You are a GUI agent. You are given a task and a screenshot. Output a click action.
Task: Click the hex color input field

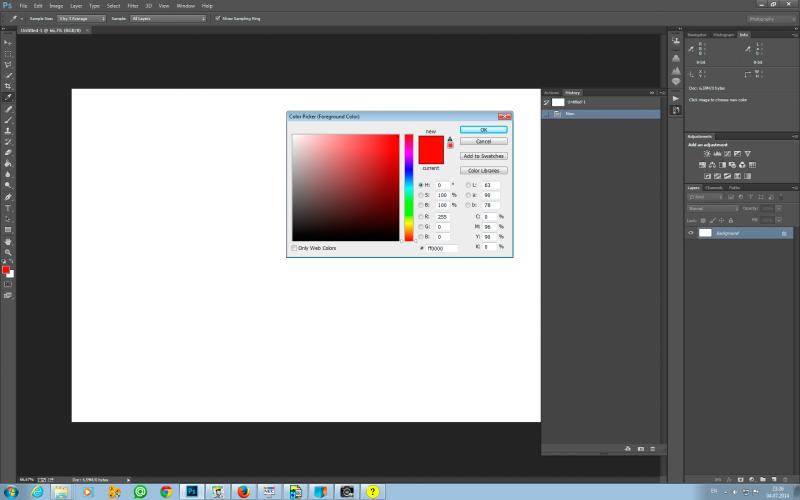point(442,248)
